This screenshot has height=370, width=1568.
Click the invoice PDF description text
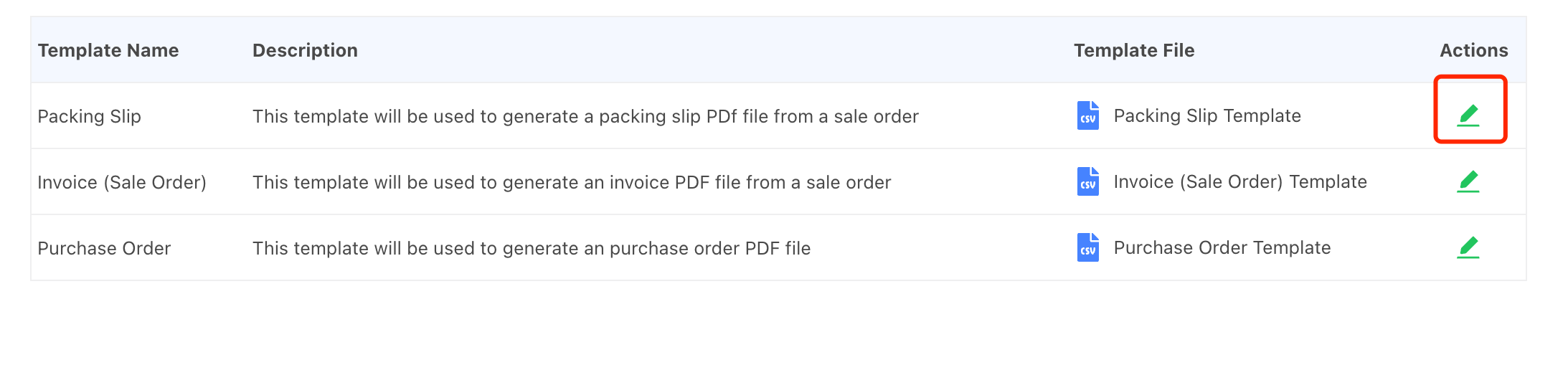(x=571, y=182)
